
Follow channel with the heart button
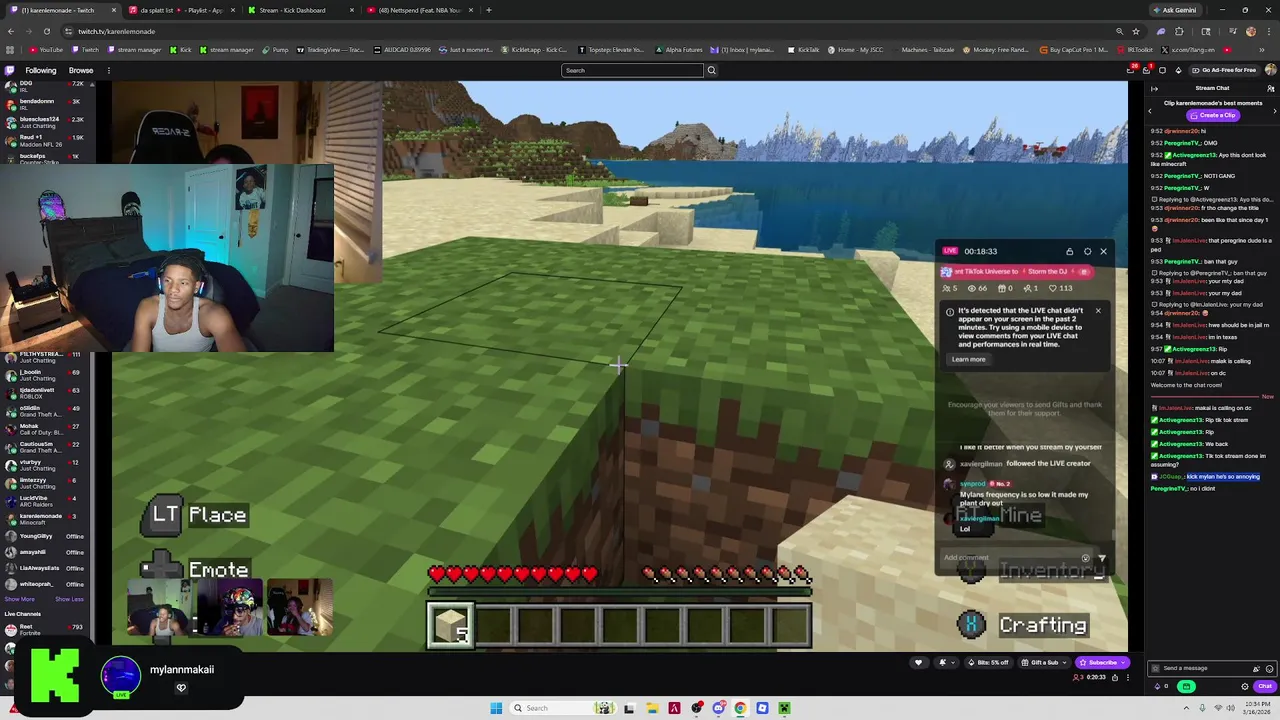(918, 662)
